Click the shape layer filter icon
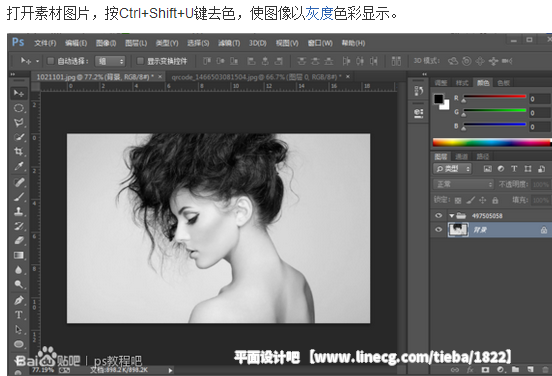This screenshot has width=552, height=376. pyautogui.click(x=528, y=169)
